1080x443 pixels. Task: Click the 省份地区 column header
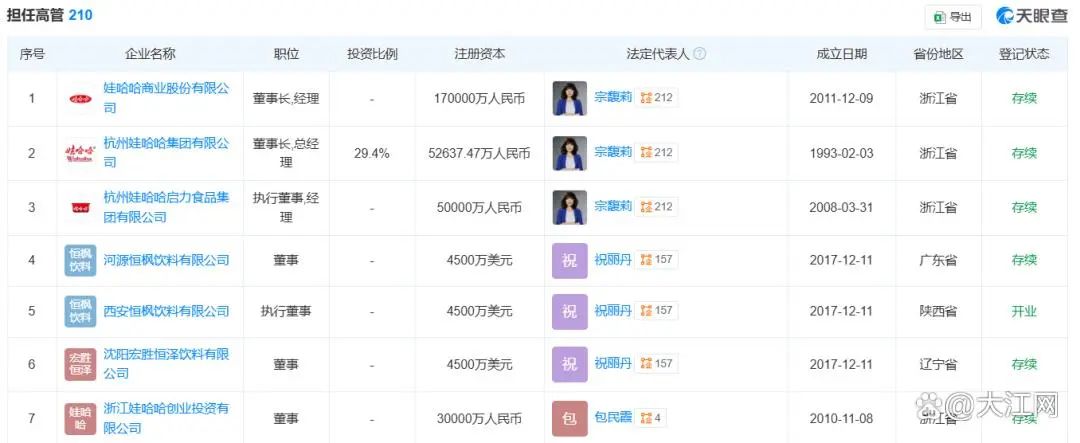pyautogui.click(x=938, y=54)
